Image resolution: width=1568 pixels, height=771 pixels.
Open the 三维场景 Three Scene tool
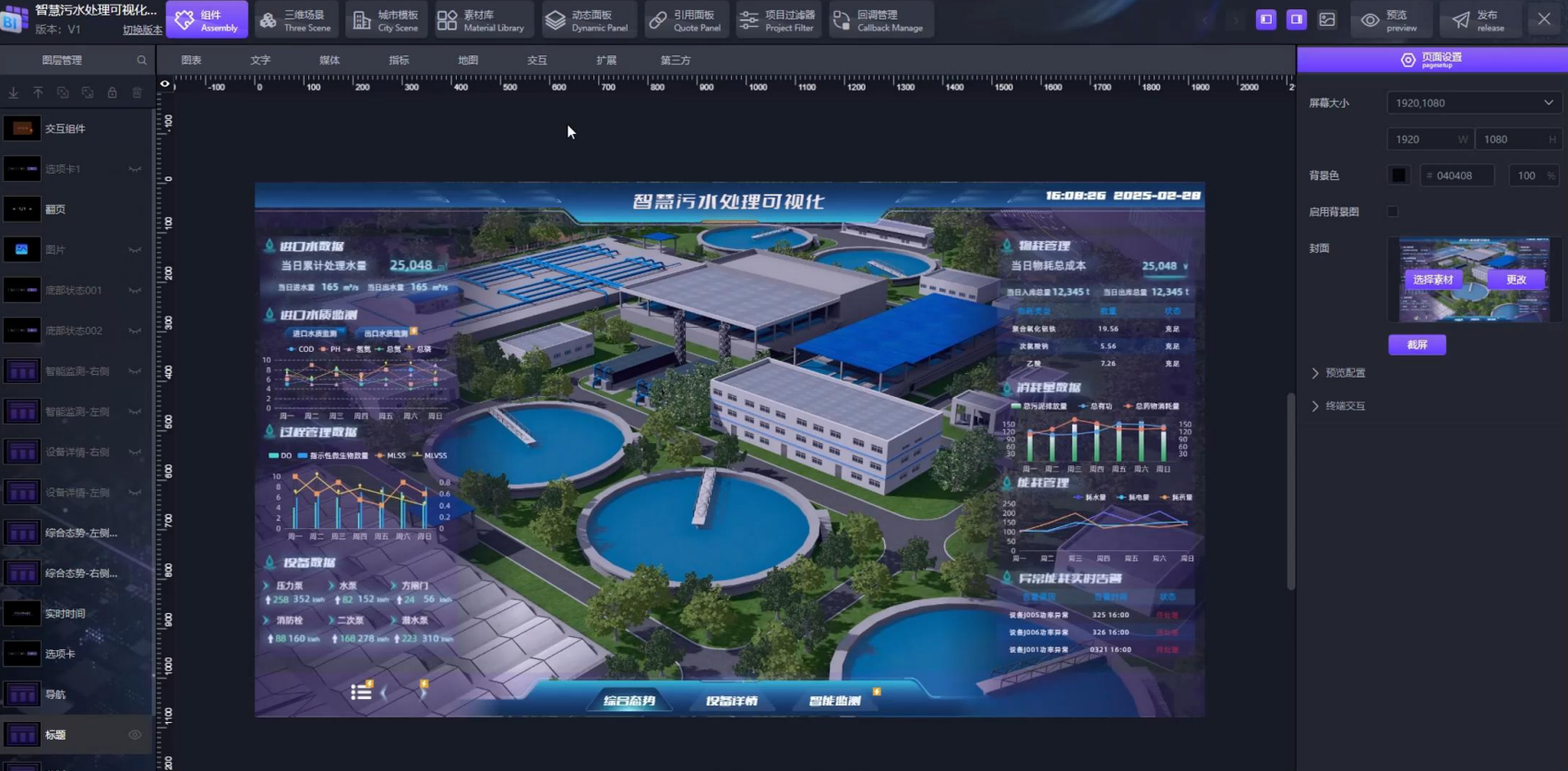(x=295, y=19)
